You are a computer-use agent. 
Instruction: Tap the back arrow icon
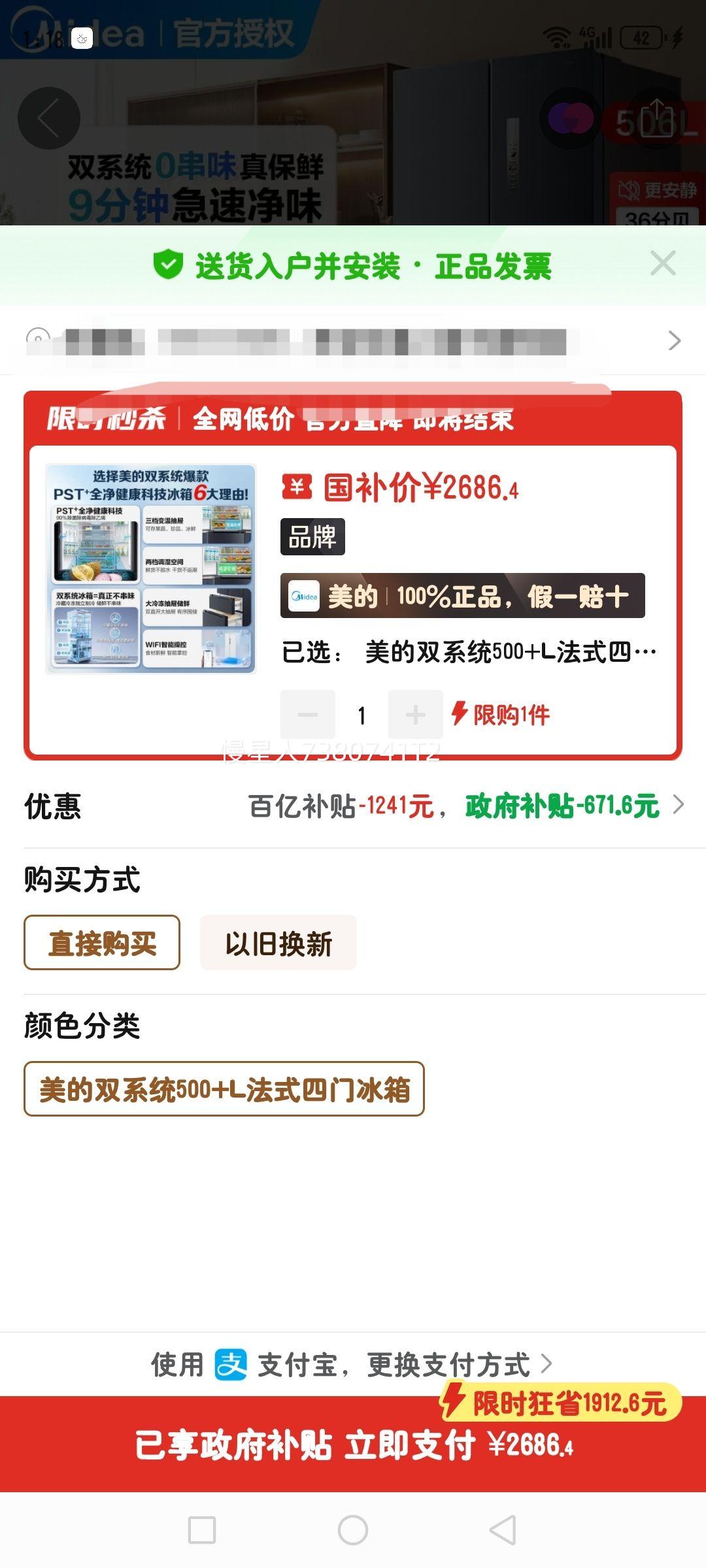49,118
